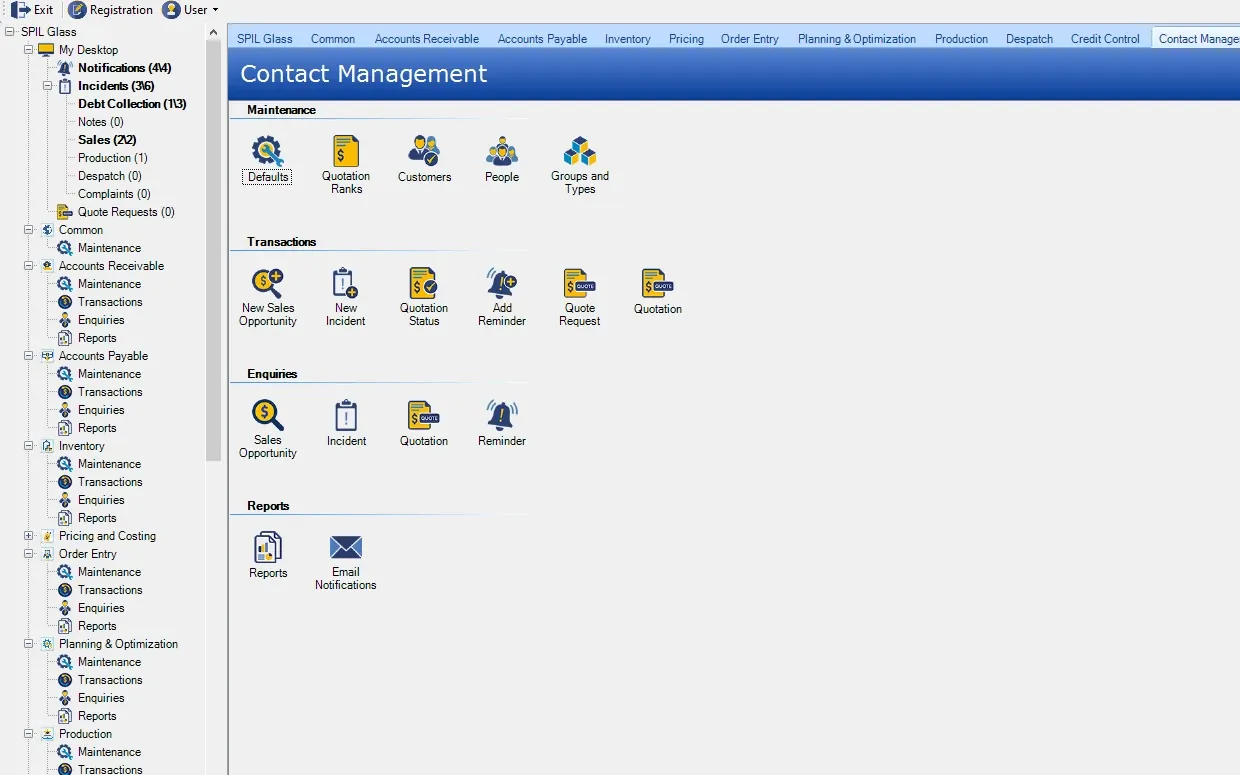Viewport: 1240px width, 775px height.
Task: Select Complaints (0) in the tree
Action: click(114, 194)
